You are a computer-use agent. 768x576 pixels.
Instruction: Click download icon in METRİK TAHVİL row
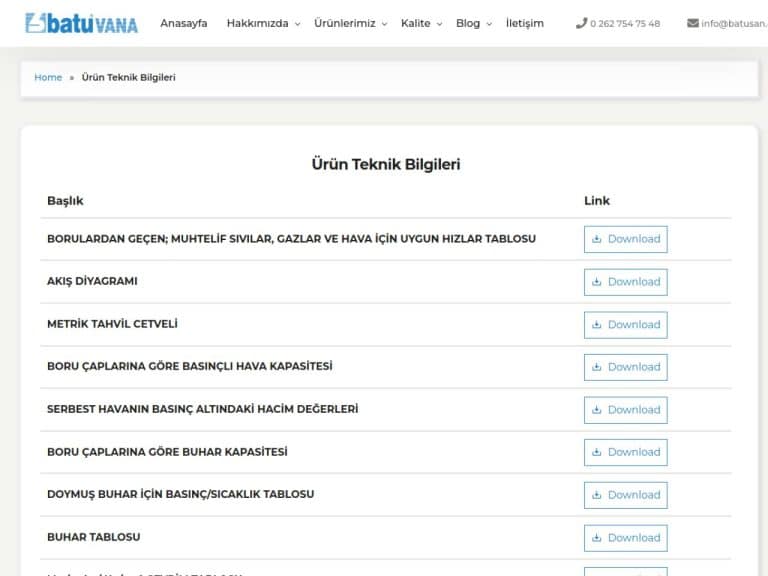tap(597, 324)
